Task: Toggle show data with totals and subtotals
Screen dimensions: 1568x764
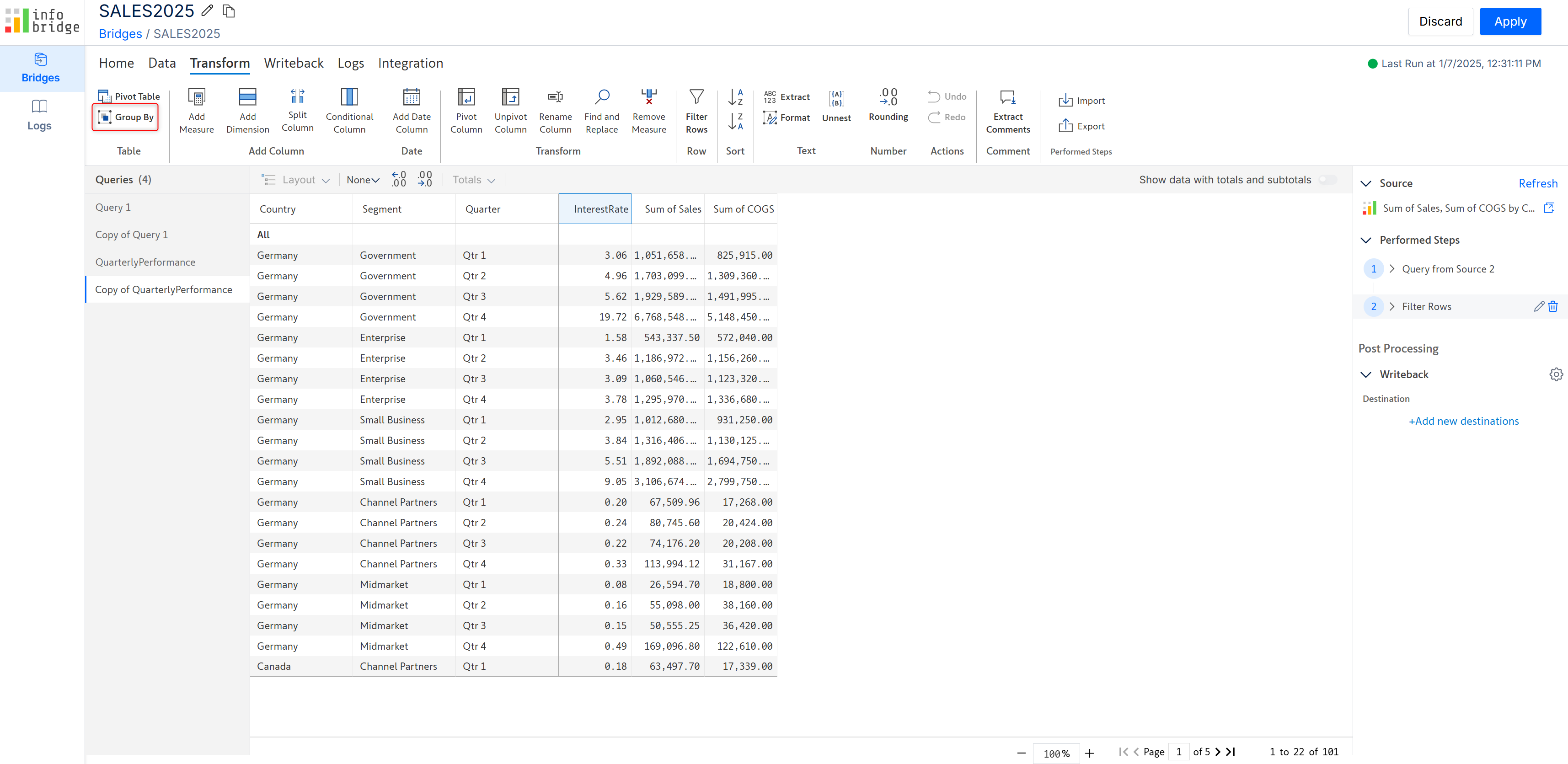Action: tap(1327, 180)
